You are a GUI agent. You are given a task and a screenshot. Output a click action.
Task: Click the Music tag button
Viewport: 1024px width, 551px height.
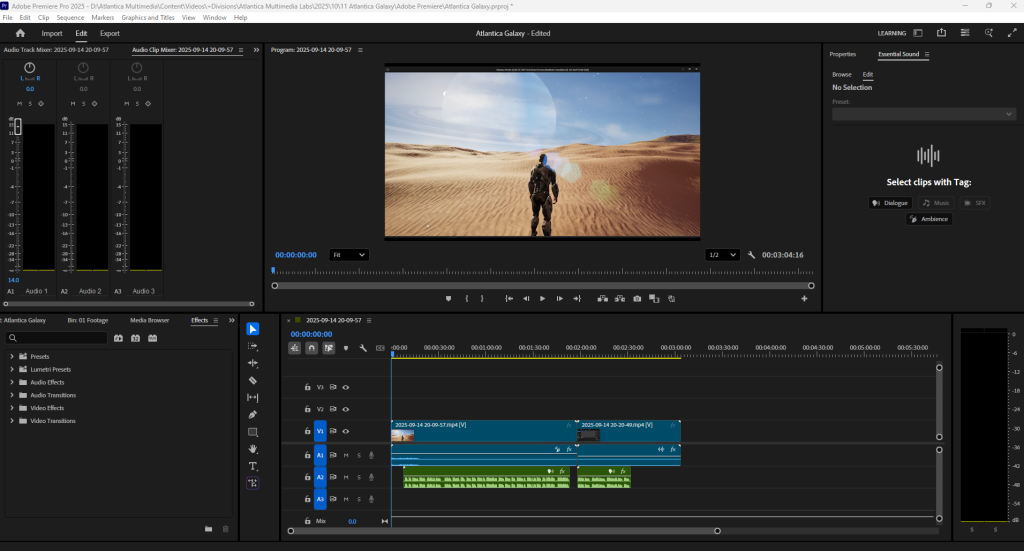(x=936, y=203)
